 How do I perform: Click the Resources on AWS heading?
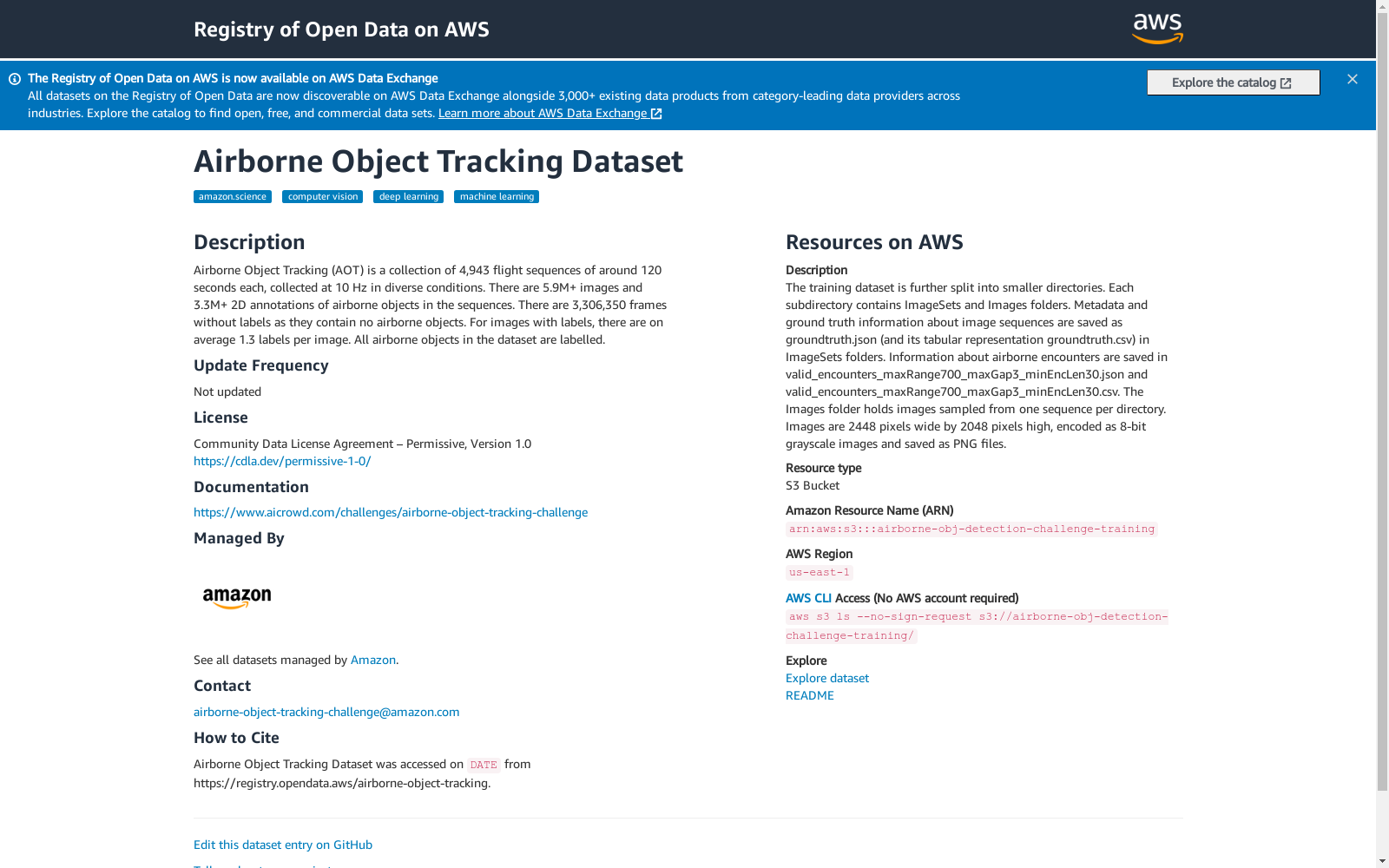874,242
